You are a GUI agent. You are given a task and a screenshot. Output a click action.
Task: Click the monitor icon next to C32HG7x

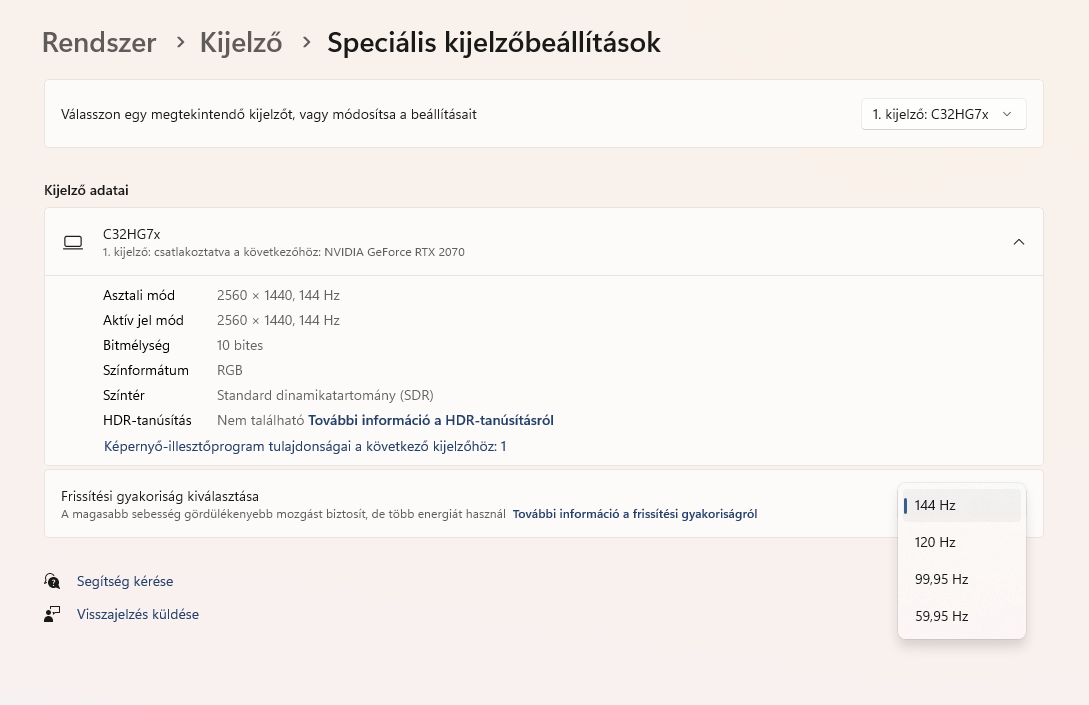pyautogui.click(x=73, y=242)
